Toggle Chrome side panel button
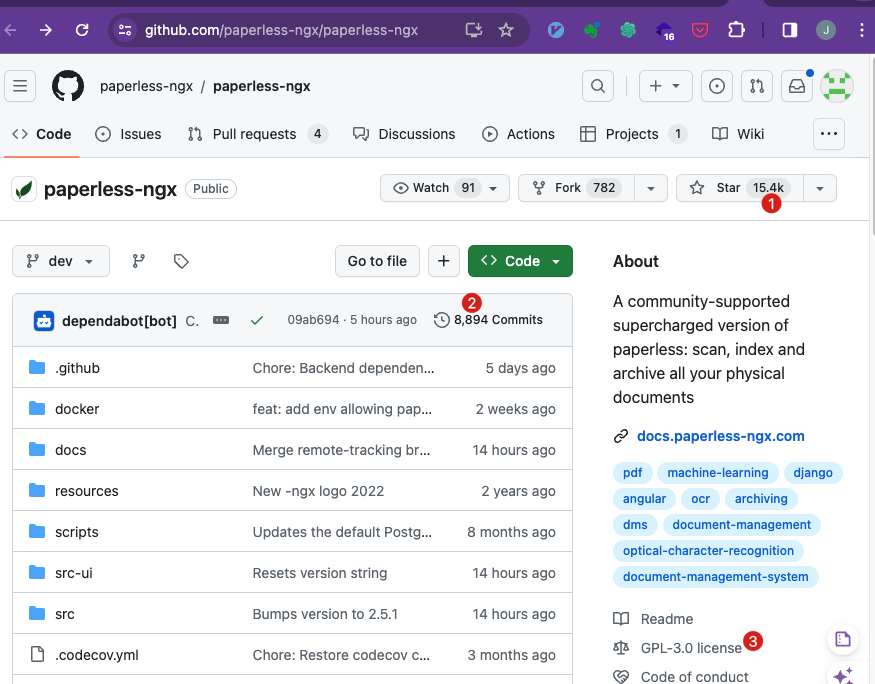 click(x=790, y=30)
